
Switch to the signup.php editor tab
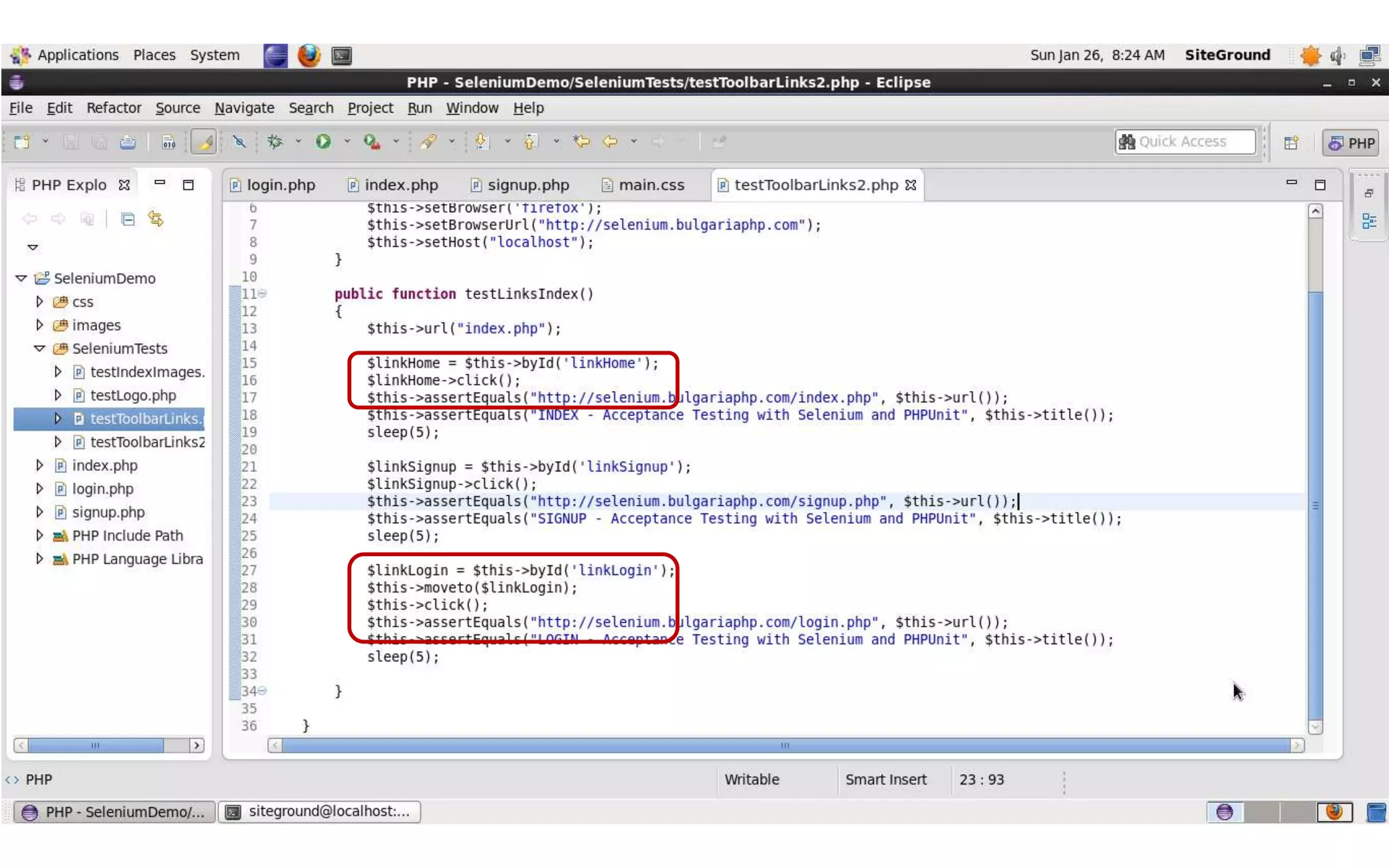pyautogui.click(x=528, y=185)
